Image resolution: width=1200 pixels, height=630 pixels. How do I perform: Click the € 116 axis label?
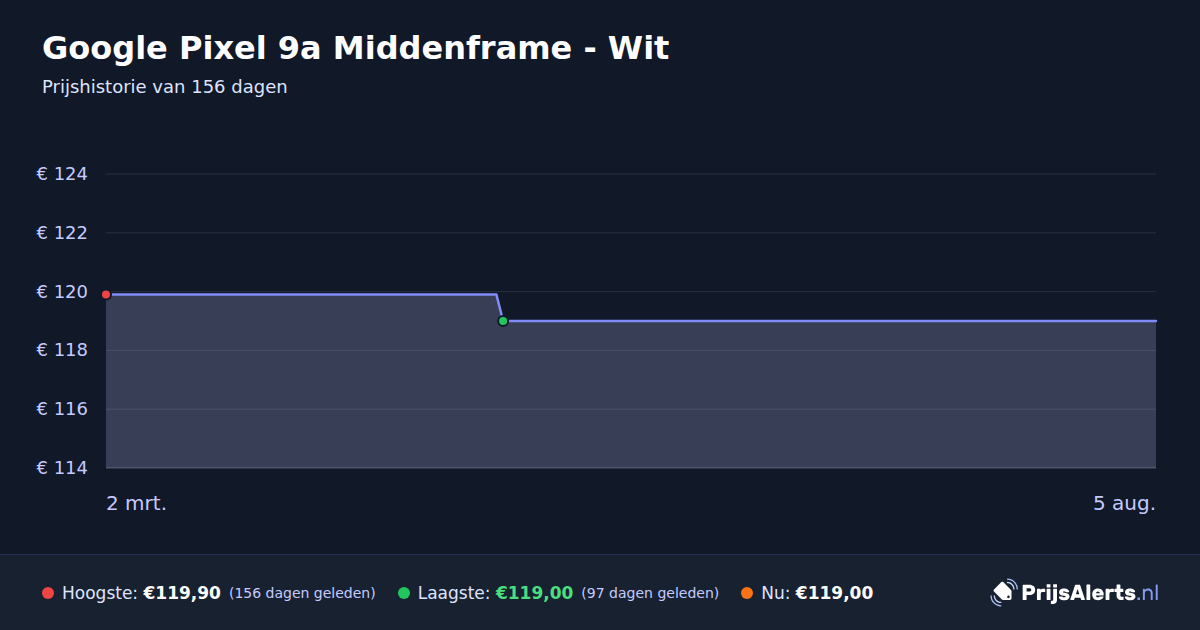(62, 409)
